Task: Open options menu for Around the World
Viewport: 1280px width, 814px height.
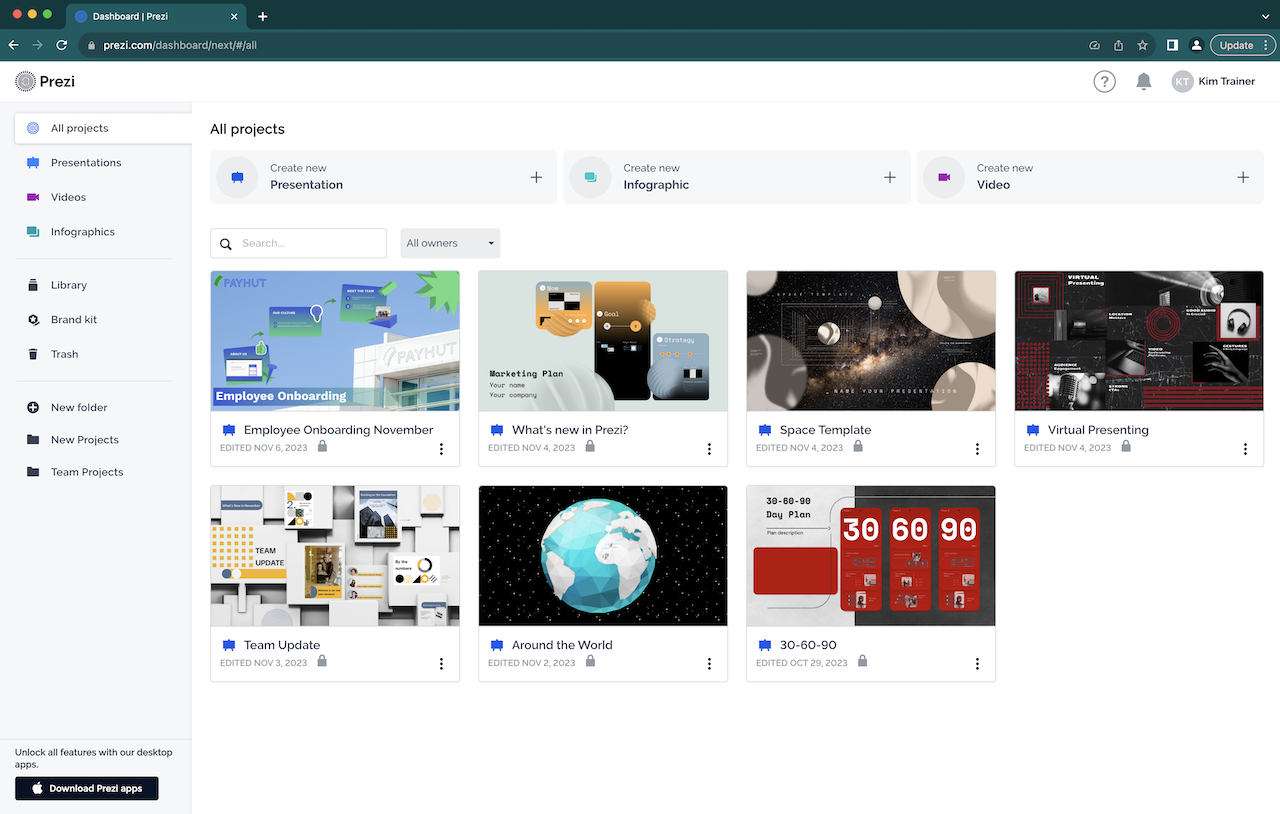Action: [709, 663]
